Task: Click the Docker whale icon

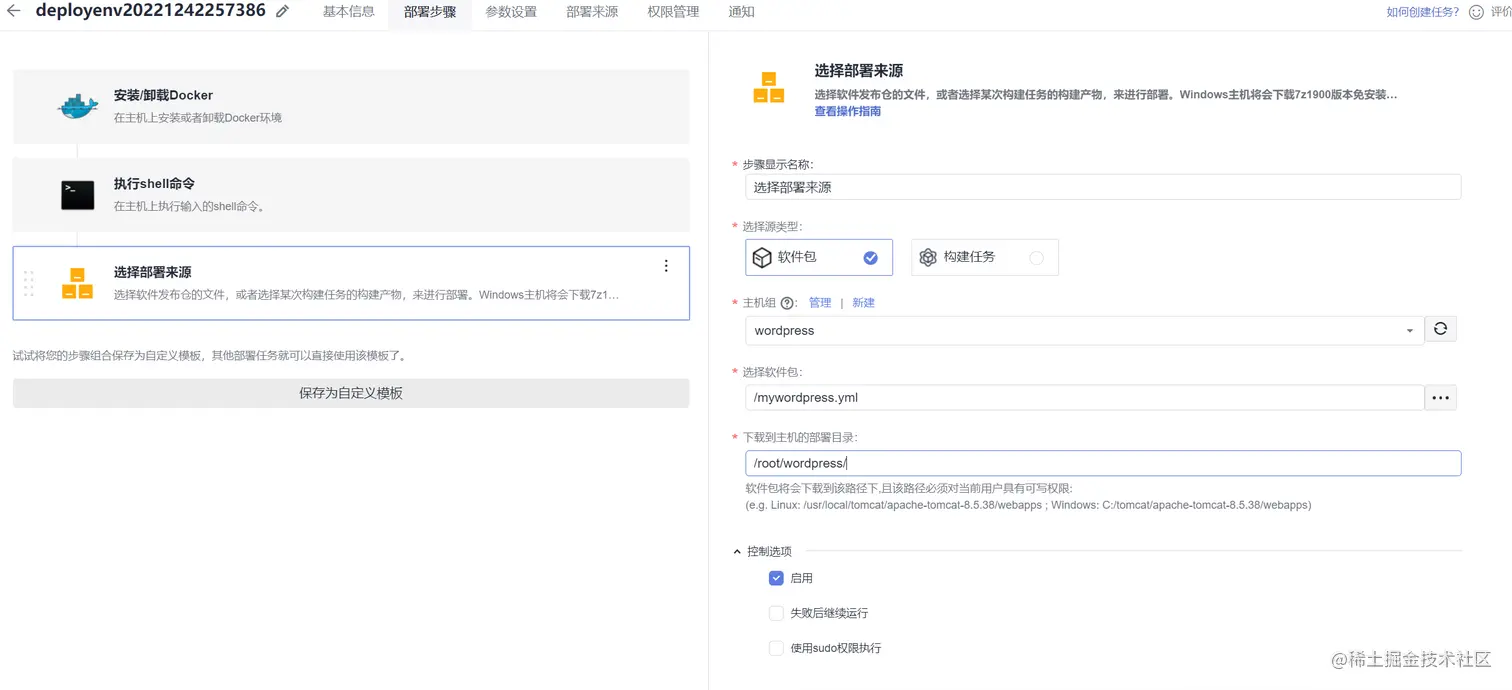Action: coord(78,106)
